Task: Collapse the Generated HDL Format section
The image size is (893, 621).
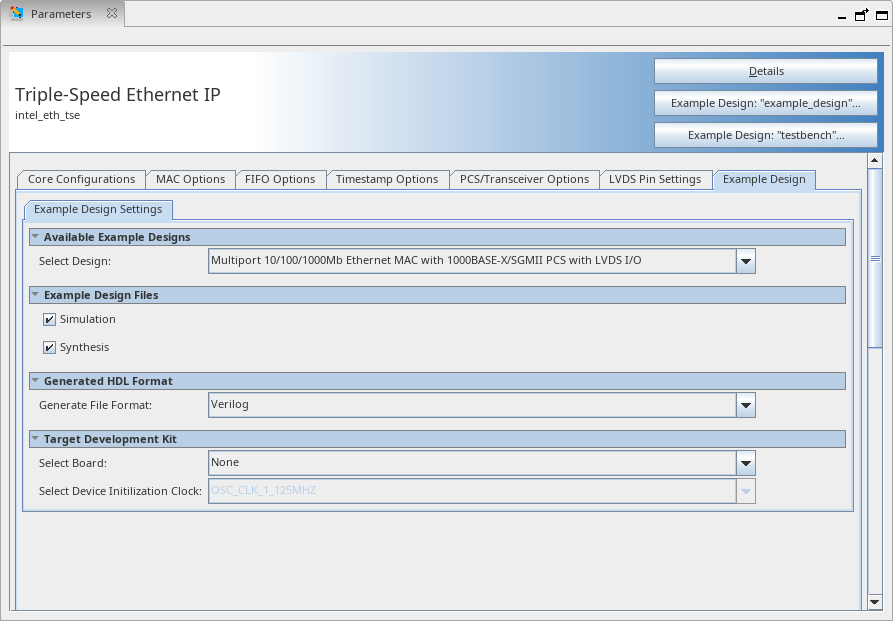Action: pos(35,381)
